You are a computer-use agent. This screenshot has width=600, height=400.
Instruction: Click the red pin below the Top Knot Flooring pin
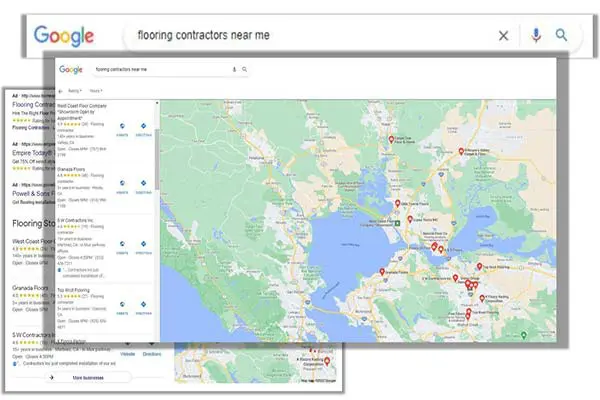482,298
